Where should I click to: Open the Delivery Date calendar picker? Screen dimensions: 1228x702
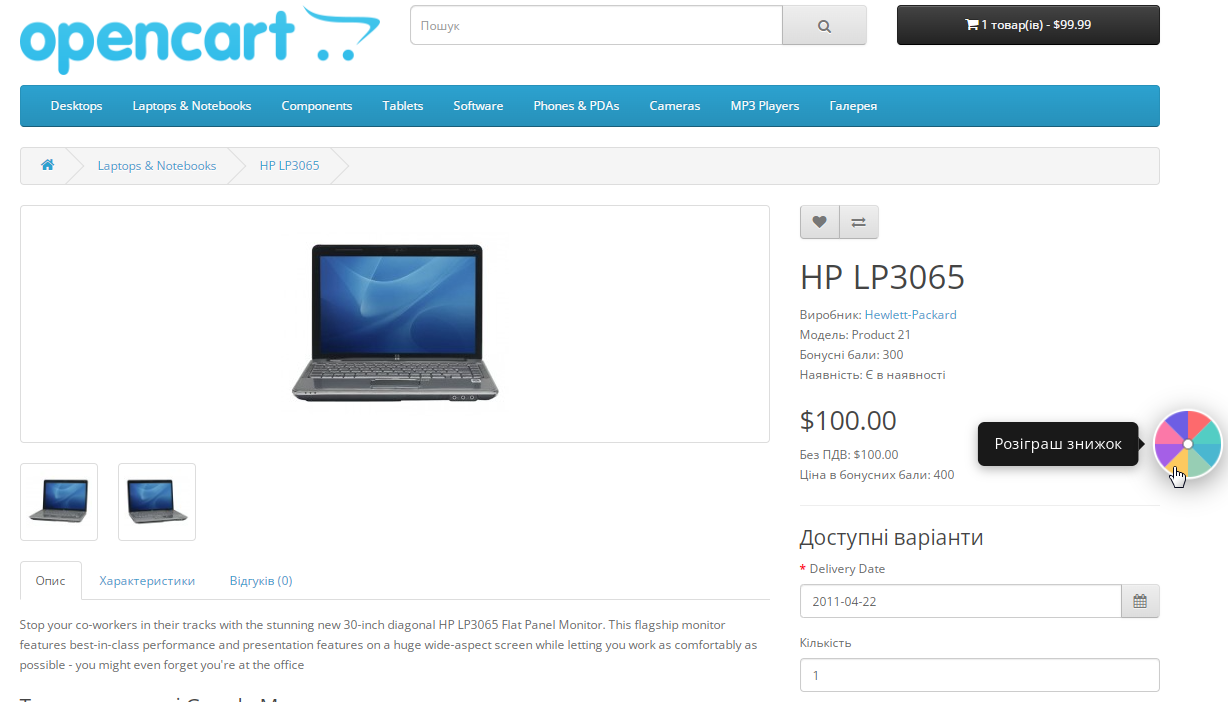click(1140, 602)
